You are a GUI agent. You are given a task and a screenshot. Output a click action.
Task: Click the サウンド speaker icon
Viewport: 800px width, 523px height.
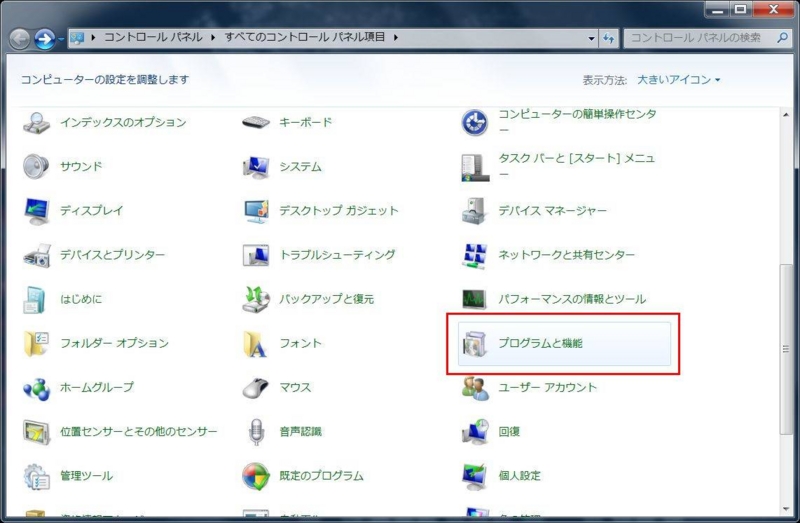(x=36, y=166)
